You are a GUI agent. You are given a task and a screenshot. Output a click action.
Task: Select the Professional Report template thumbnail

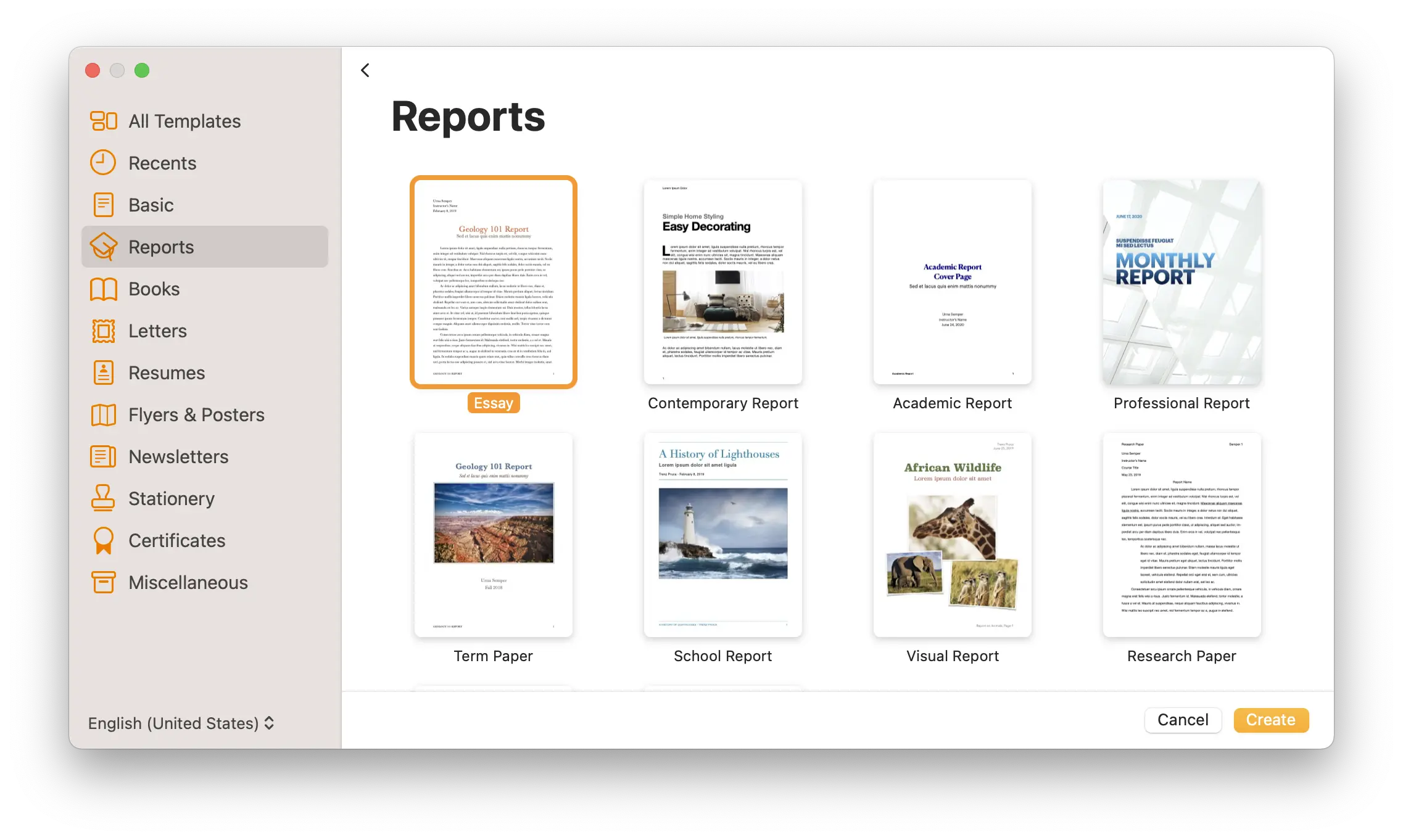click(1182, 282)
